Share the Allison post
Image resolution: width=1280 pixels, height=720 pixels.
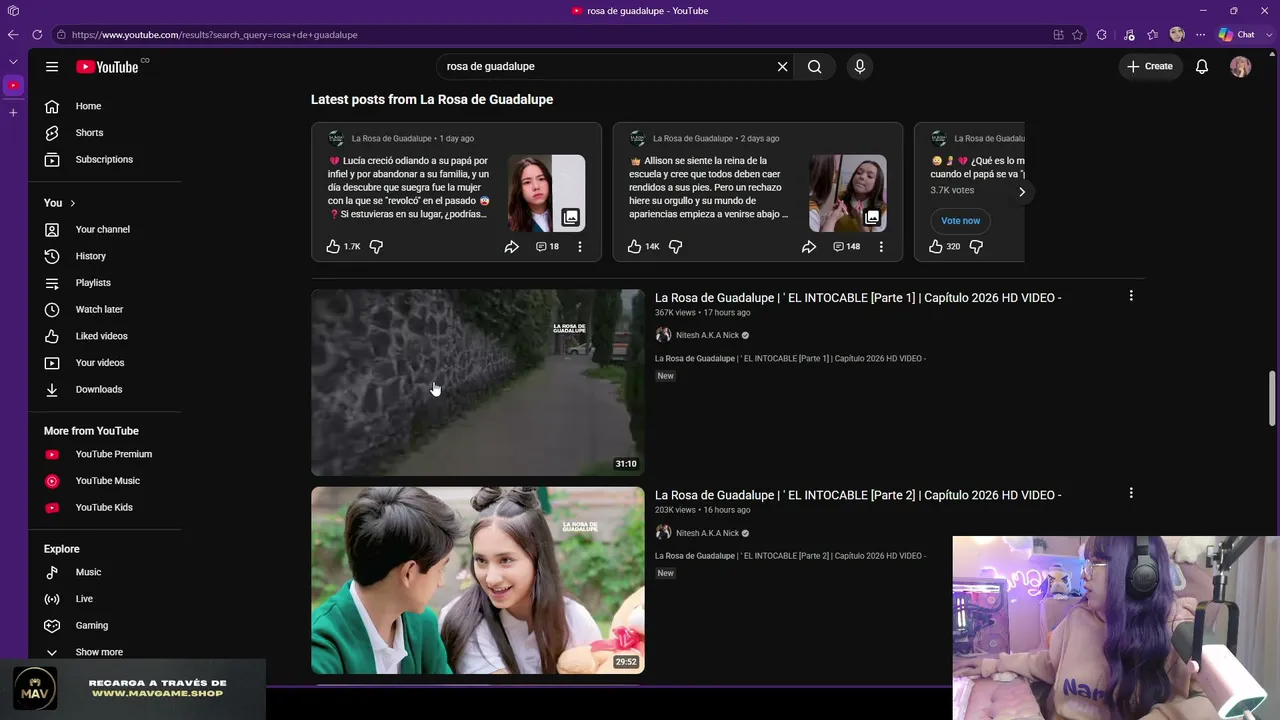(x=809, y=247)
